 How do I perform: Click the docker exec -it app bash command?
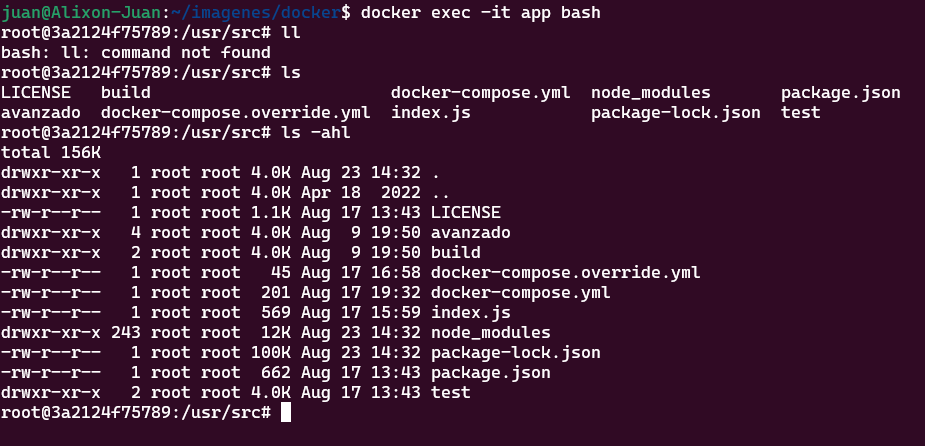coord(480,12)
